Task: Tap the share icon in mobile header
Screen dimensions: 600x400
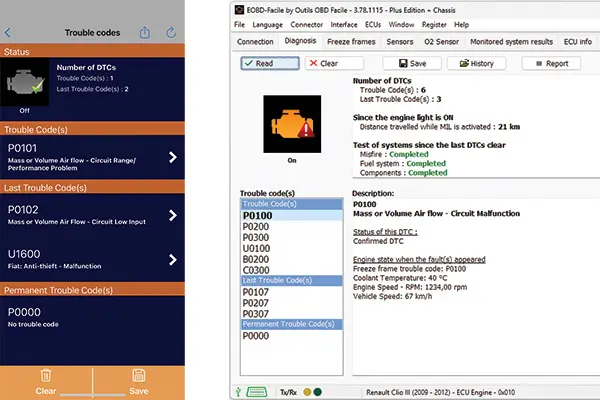Action: click(145, 32)
